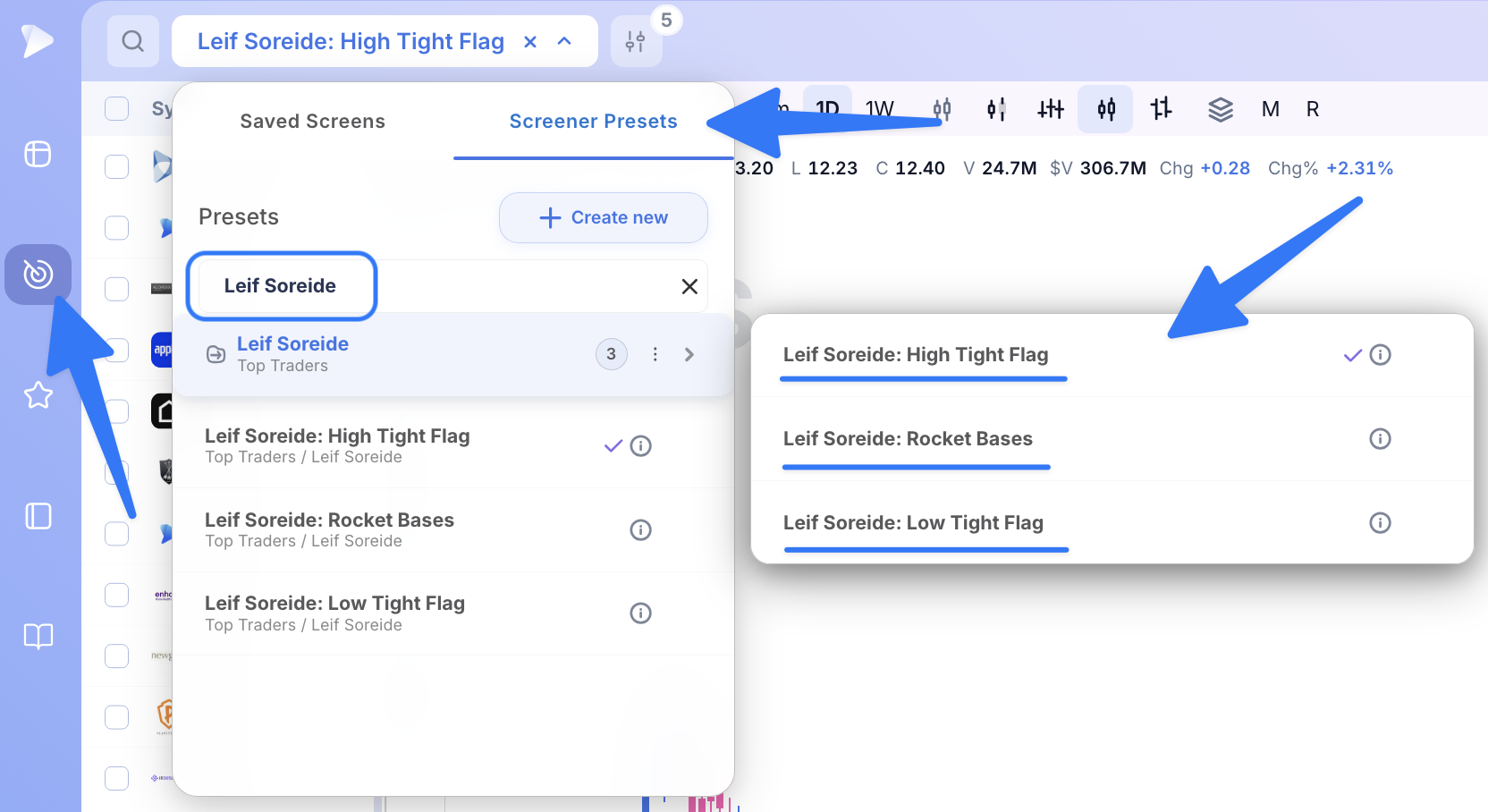This screenshot has height=812, width=1488.
Task: Select the 1D daily timeframe
Action: (x=827, y=109)
